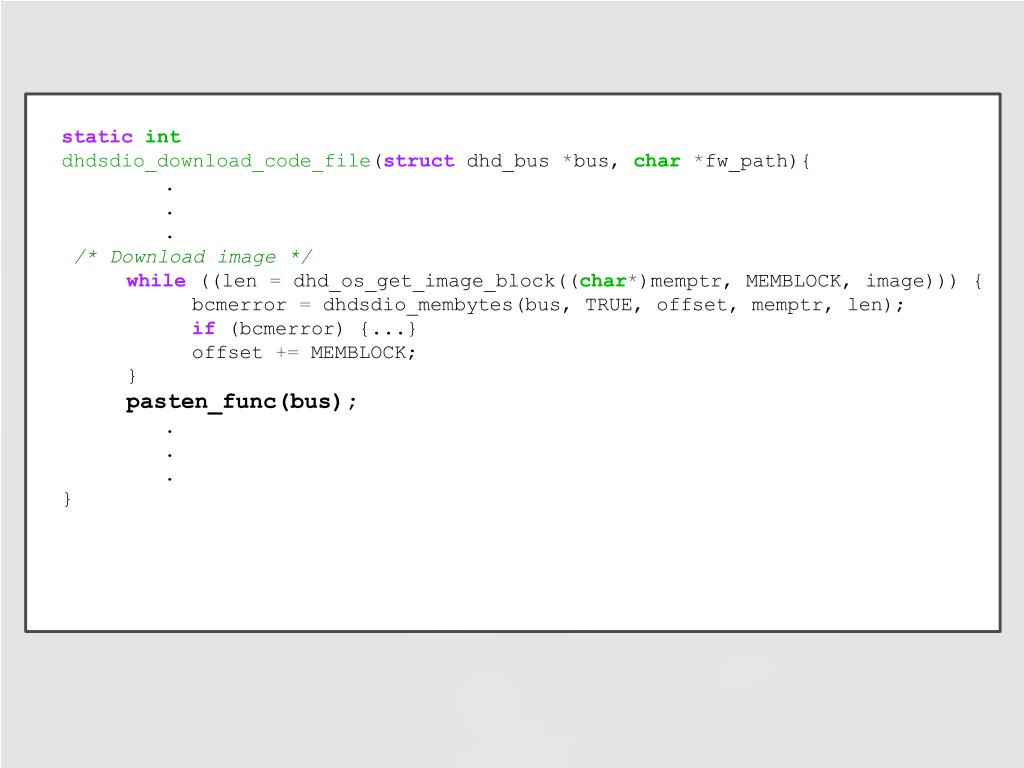Click the '*fw_path' parameter
The height and width of the screenshot is (768, 1024).
pos(744,161)
